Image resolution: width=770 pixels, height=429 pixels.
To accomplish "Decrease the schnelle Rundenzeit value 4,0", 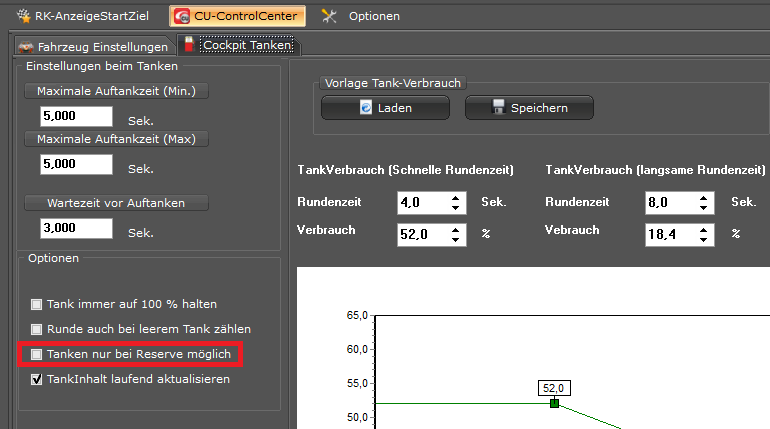I will pyautogui.click(x=456, y=208).
